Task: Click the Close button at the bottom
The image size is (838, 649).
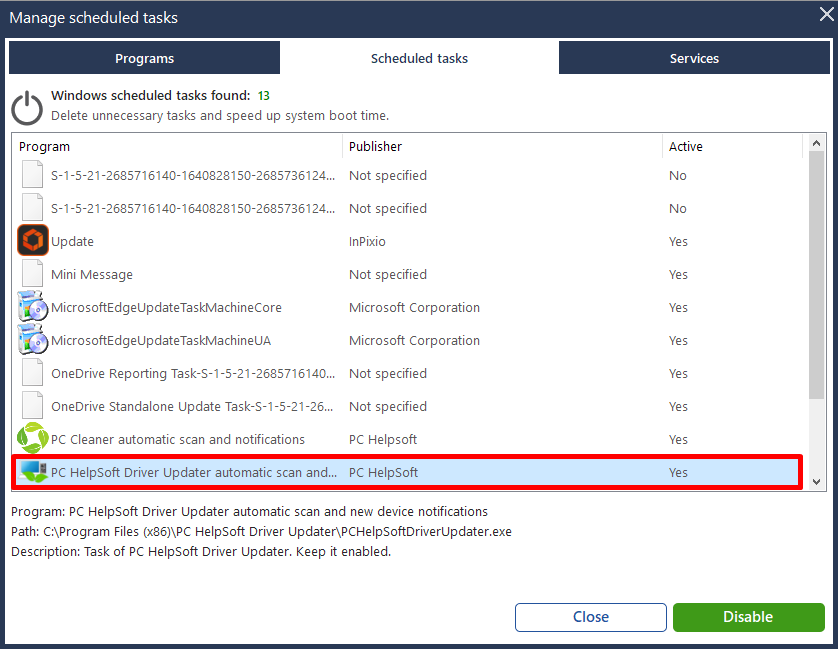Action: [591, 617]
